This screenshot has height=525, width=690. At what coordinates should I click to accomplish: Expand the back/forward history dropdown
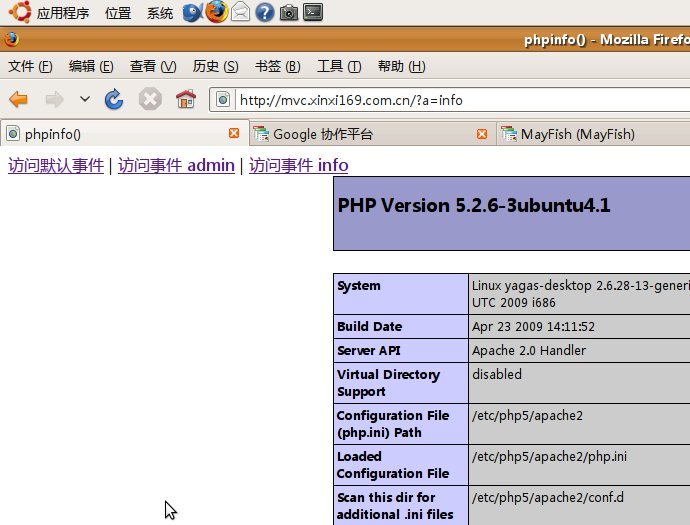pyautogui.click(x=84, y=99)
